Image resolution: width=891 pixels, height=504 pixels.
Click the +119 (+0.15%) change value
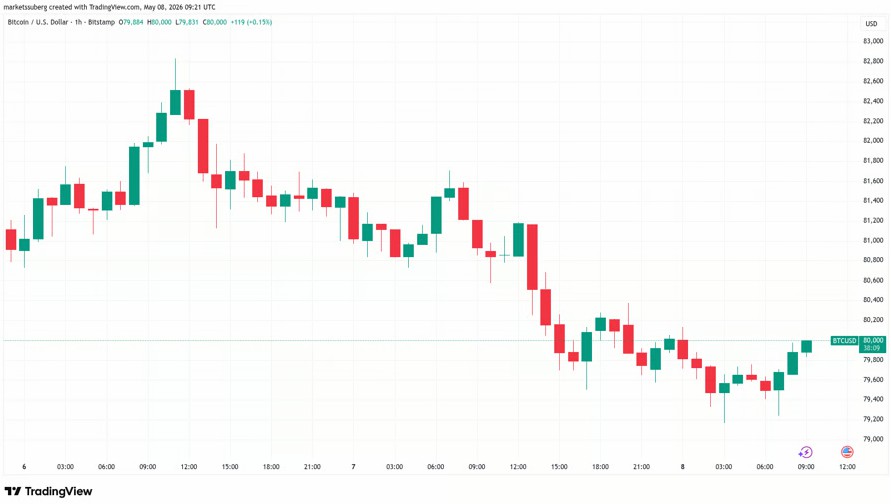(x=251, y=22)
